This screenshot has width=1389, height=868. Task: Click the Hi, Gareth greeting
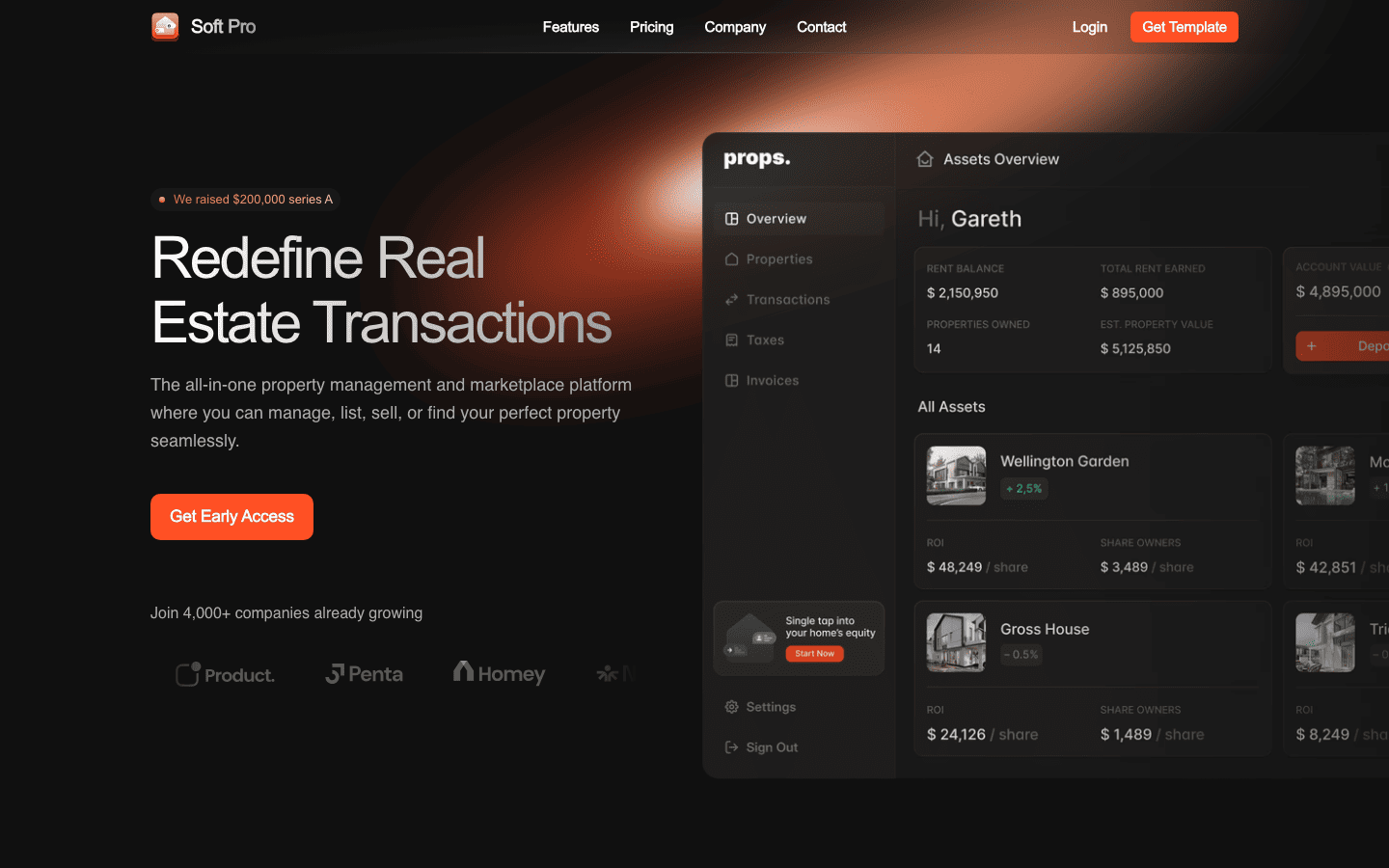969,219
